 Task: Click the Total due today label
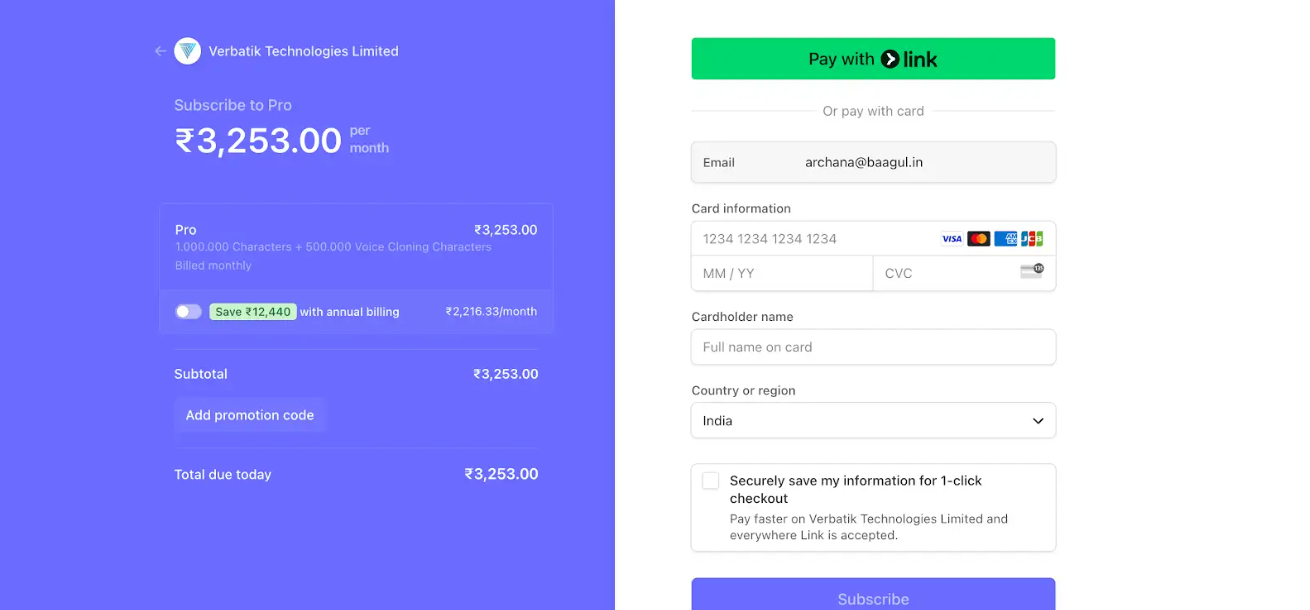223,475
